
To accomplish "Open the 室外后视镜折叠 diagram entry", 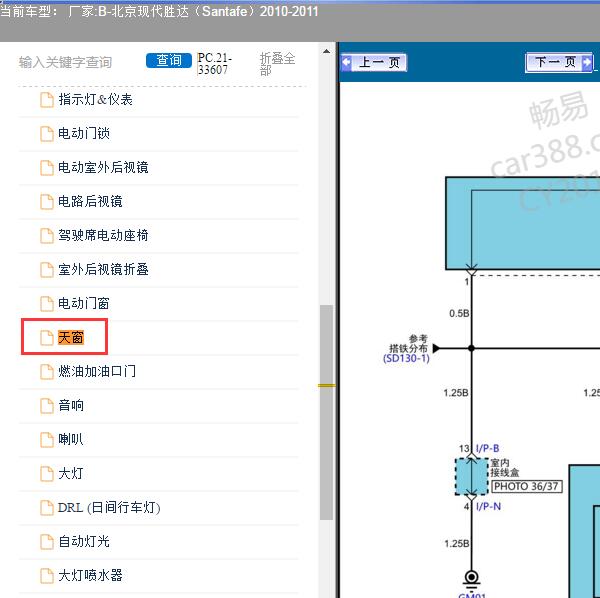I will (x=103, y=270).
